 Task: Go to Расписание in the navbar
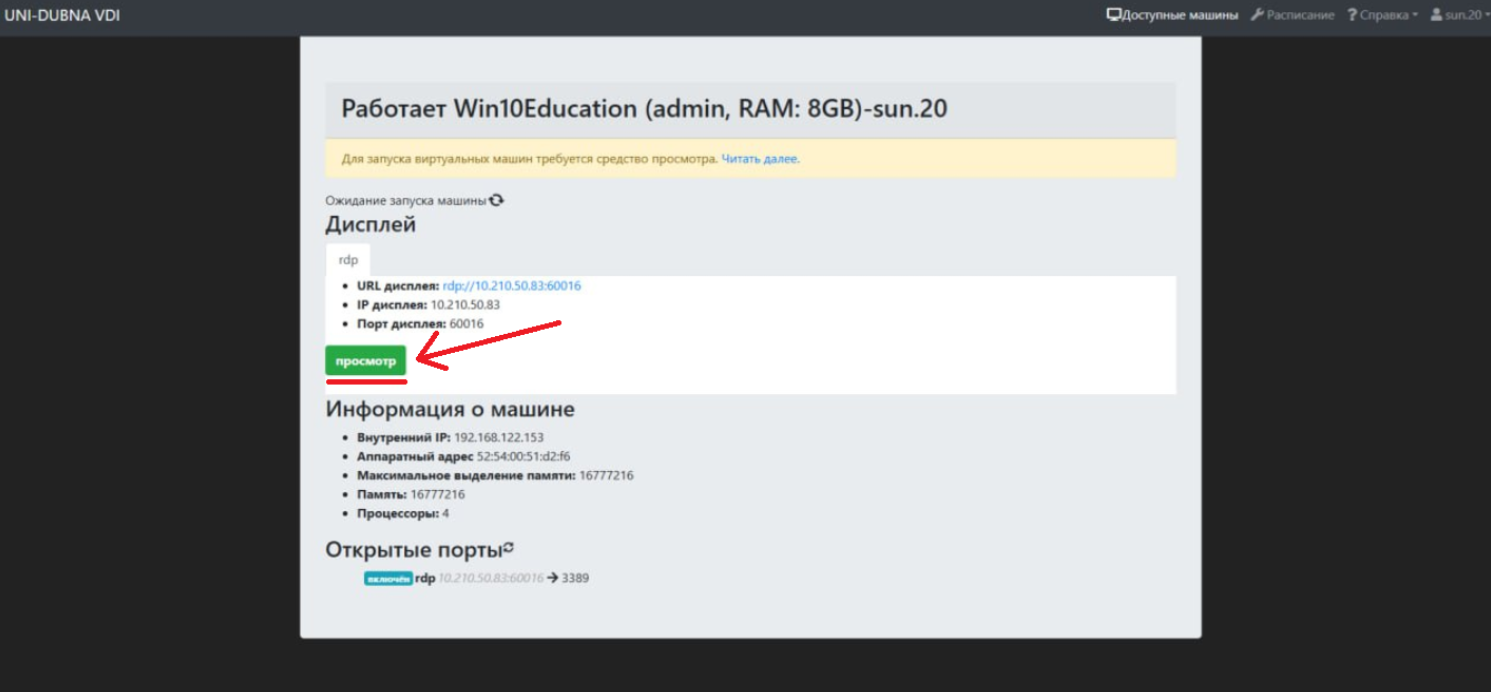[1300, 15]
